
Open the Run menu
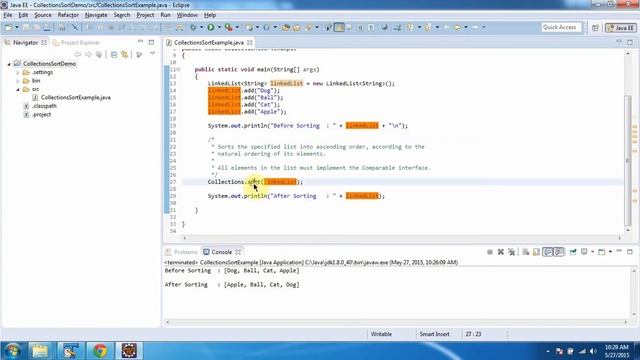[165, 15]
